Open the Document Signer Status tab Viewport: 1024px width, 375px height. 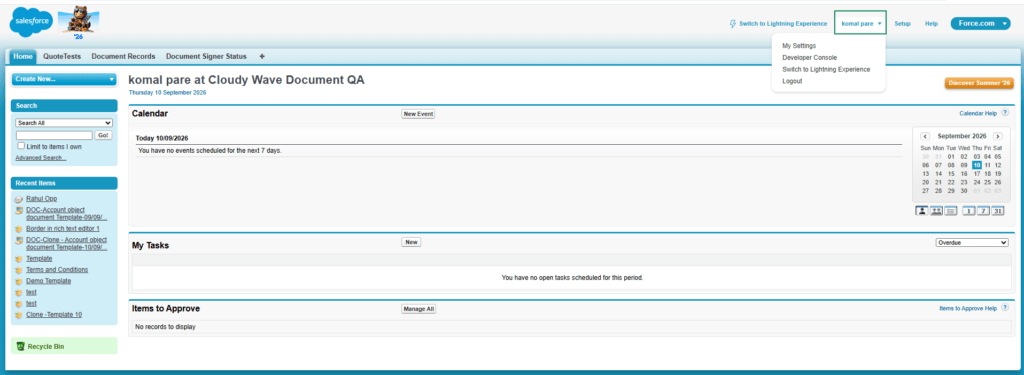click(206, 57)
